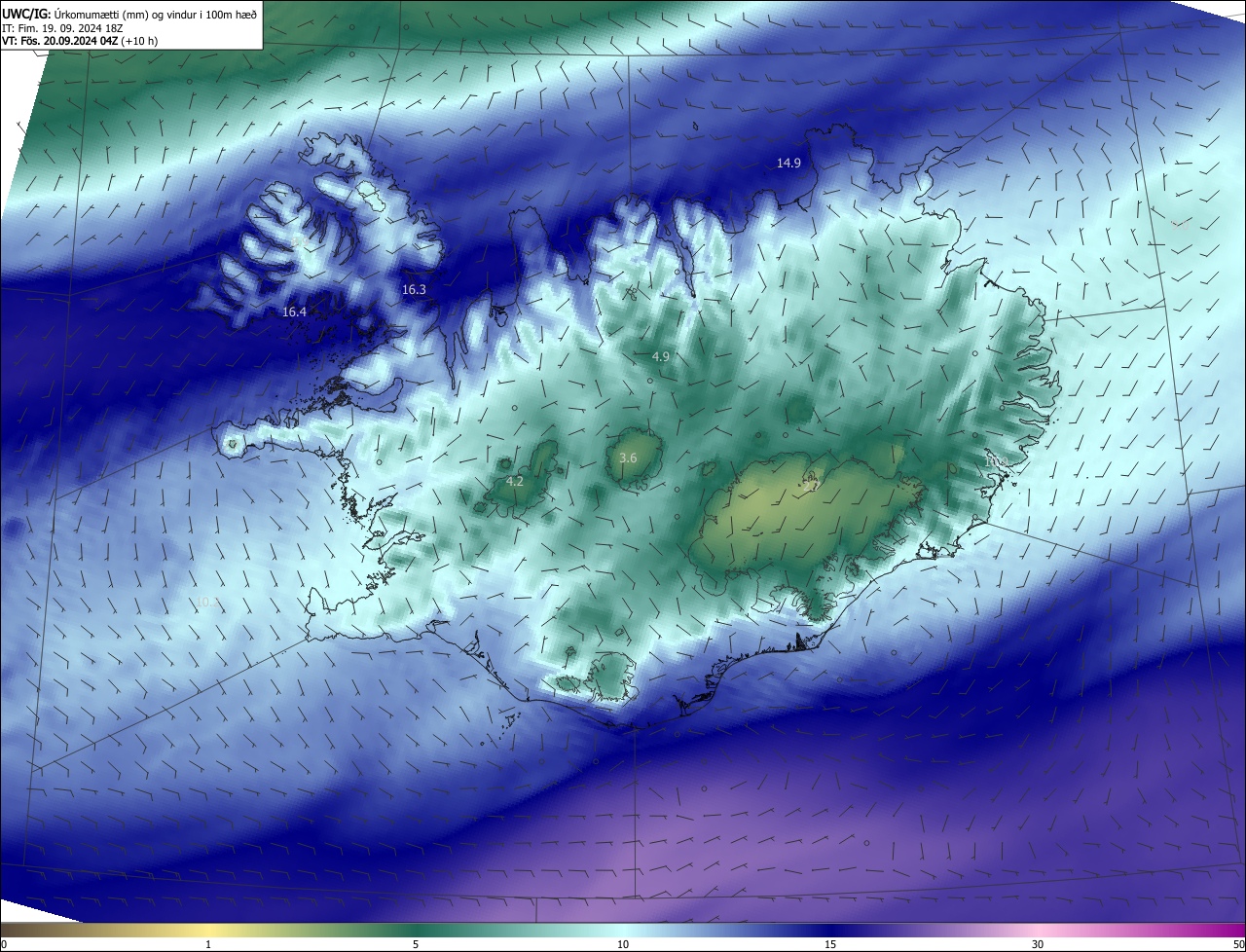Click the 10 tick label on the color scale

pyautogui.click(x=623, y=944)
